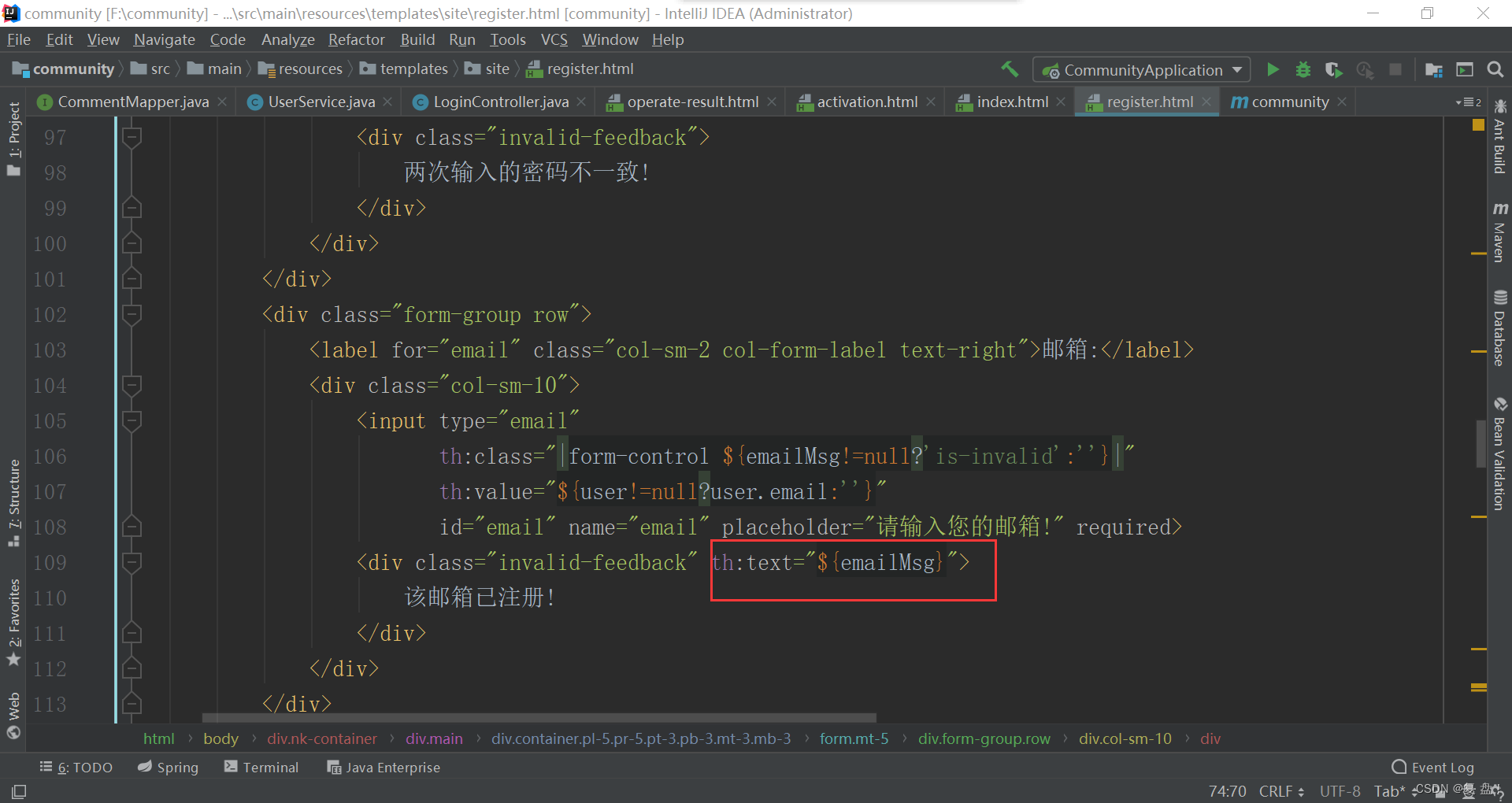
Task: Open the VCS menu
Action: click(554, 39)
